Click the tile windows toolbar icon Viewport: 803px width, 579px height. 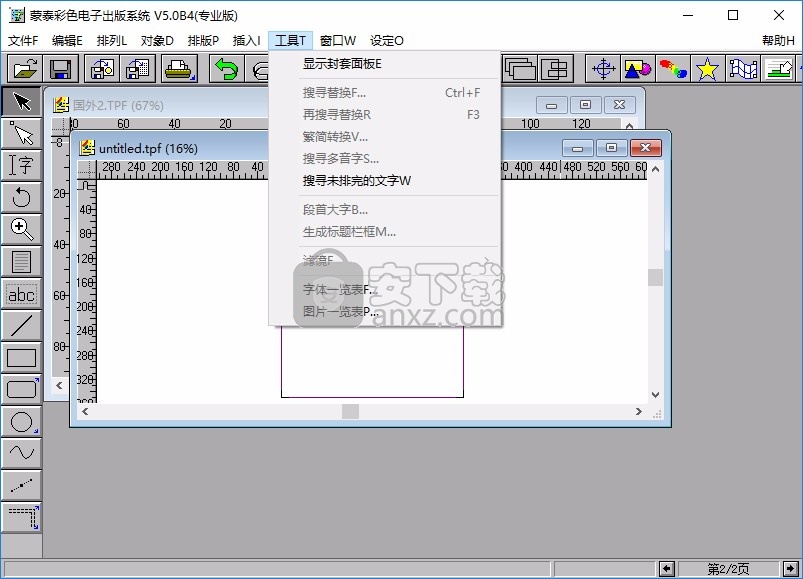[x=555, y=69]
